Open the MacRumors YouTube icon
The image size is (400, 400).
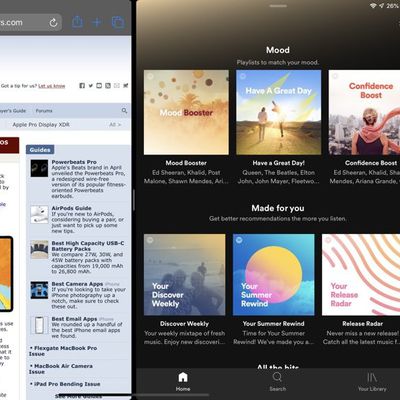click(99, 86)
